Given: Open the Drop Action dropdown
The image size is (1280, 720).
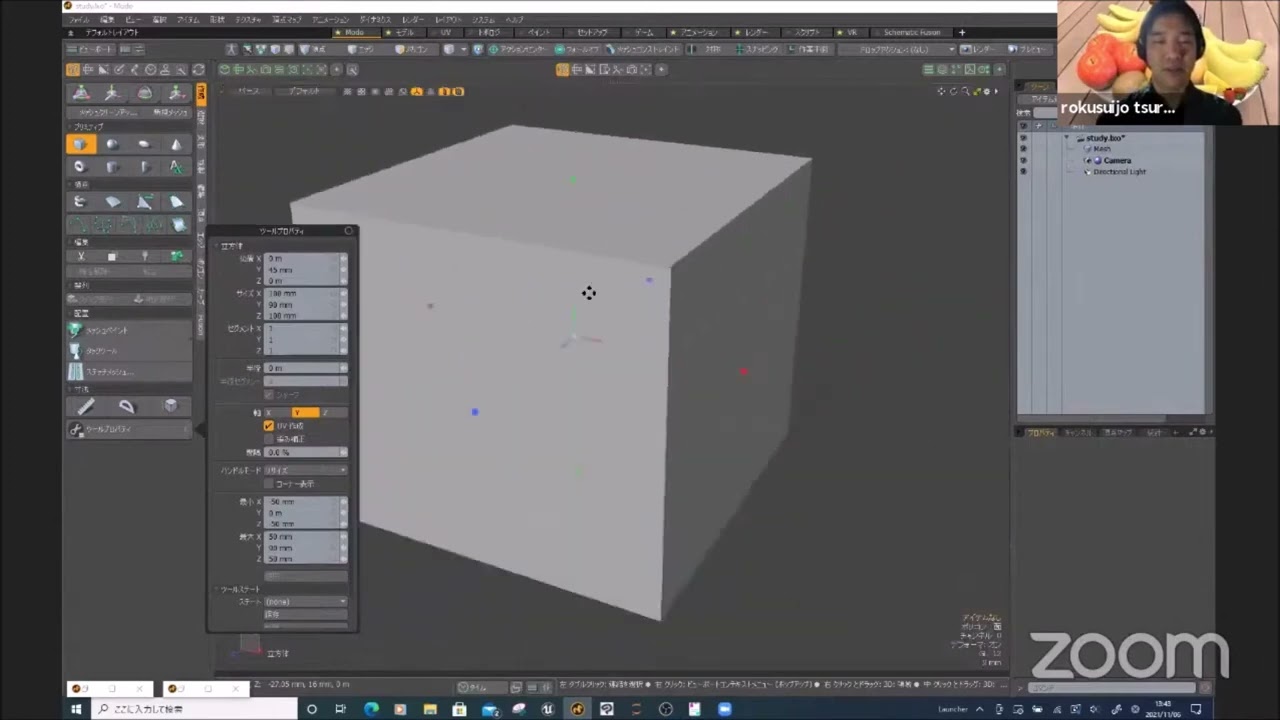Looking at the screenshot, I should [895, 49].
